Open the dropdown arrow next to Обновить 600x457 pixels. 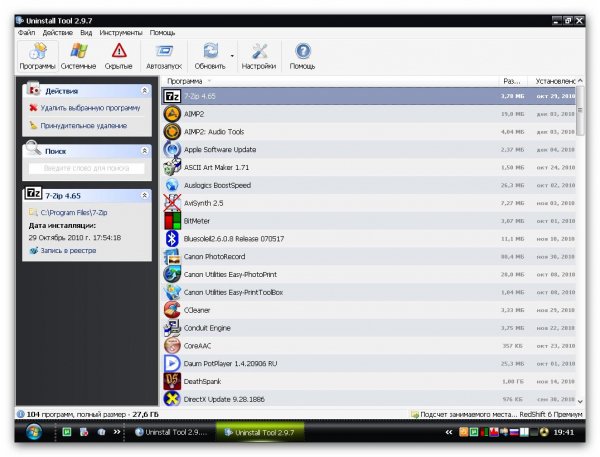pos(232,56)
